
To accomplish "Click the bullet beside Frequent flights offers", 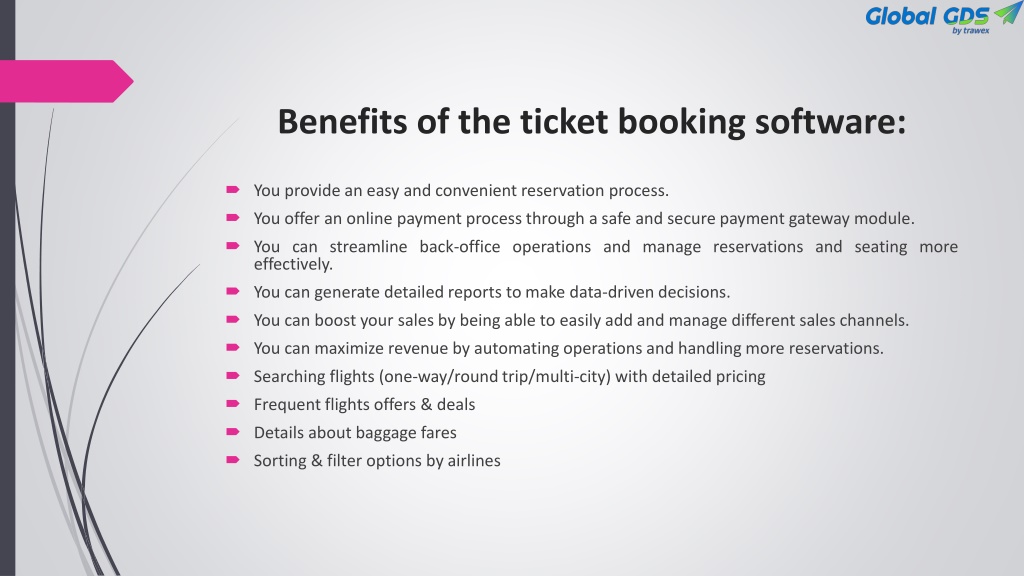I will tap(233, 404).
